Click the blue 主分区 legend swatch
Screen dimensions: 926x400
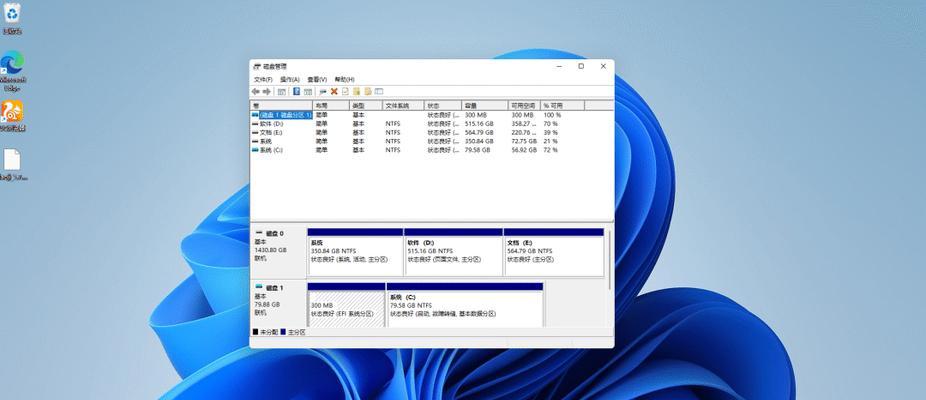tap(283, 333)
